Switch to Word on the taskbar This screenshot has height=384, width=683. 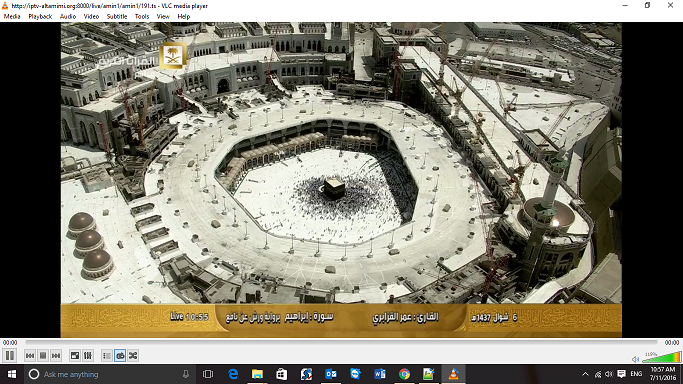pos(380,374)
